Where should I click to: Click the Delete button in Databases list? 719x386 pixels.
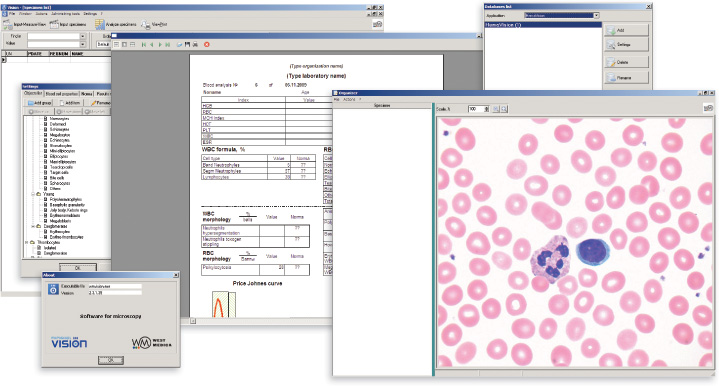626,62
